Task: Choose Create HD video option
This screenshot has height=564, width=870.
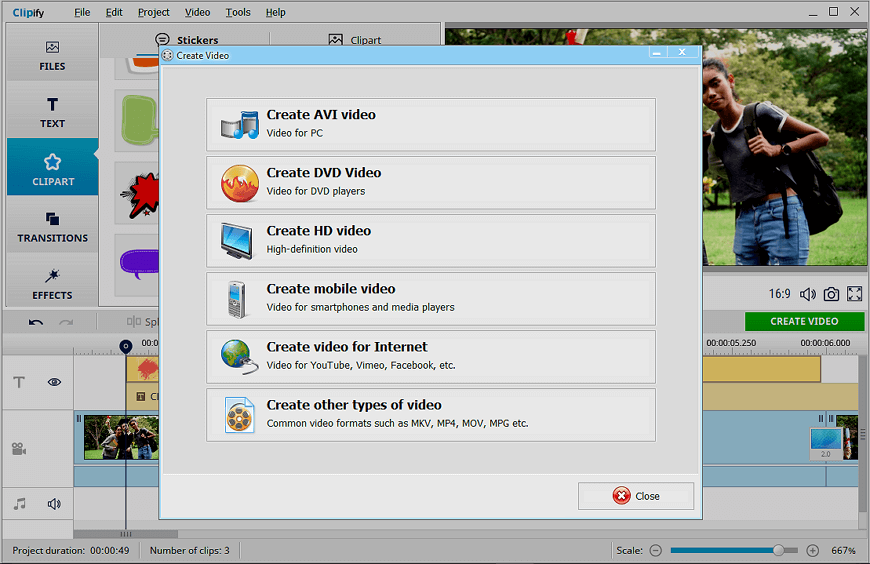Action: pos(431,240)
